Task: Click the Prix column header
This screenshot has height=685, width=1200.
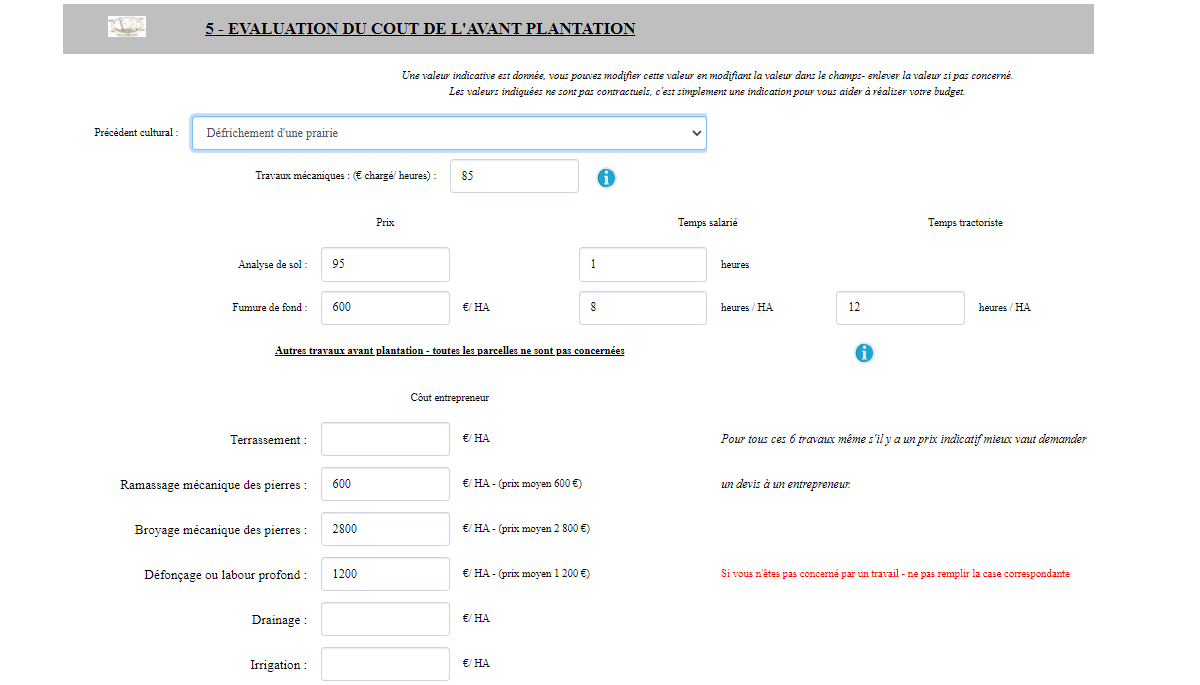Action: (x=385, y=223)
